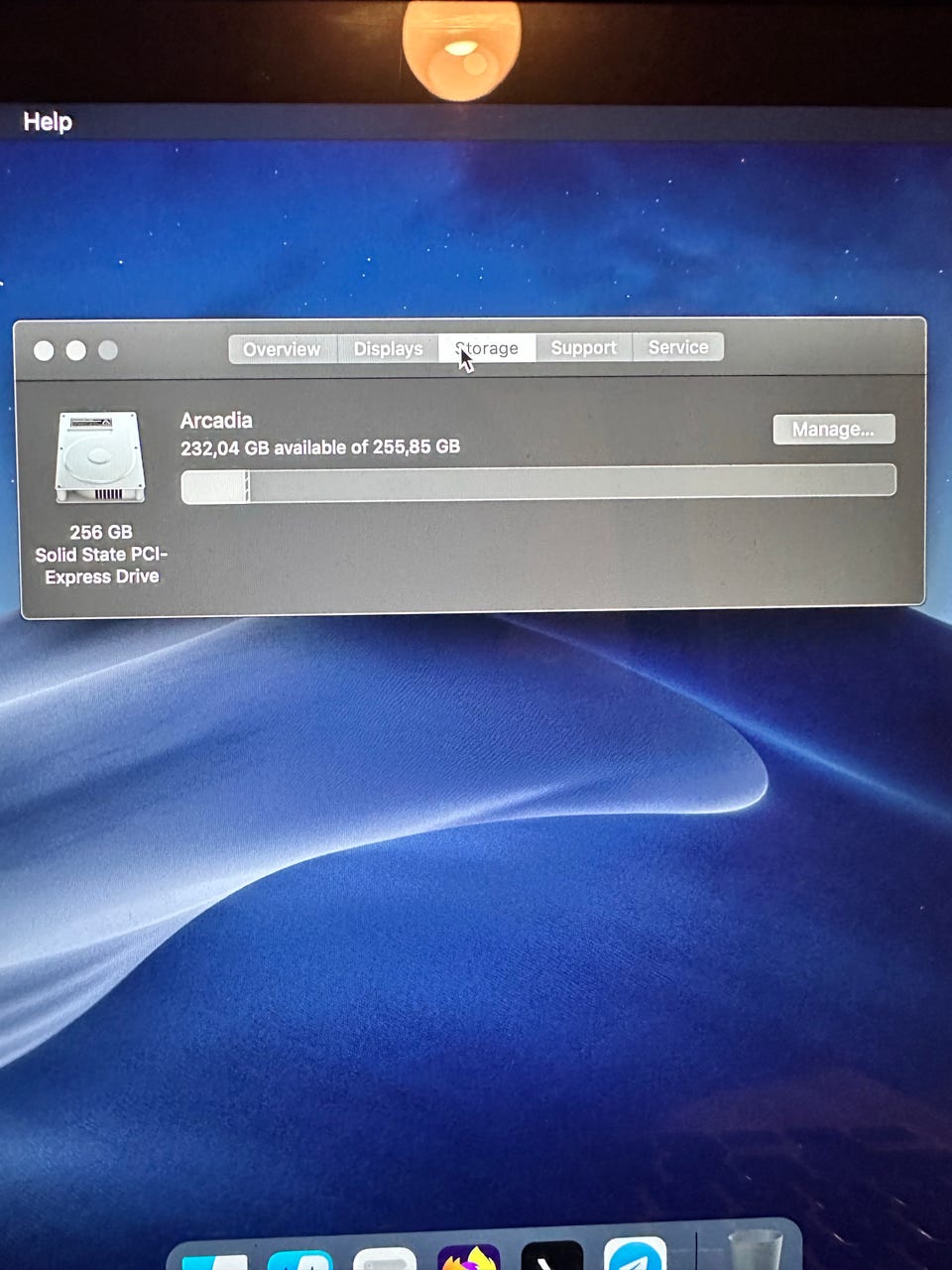
Task: Open Terminal from the Dock
Action: (551, 1256)
